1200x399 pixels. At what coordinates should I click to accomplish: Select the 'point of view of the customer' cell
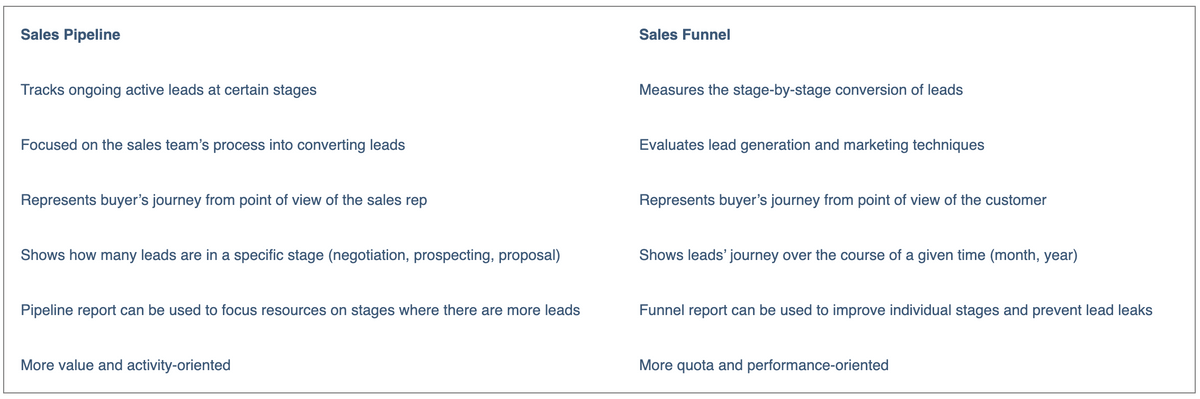tap(843, 200)
